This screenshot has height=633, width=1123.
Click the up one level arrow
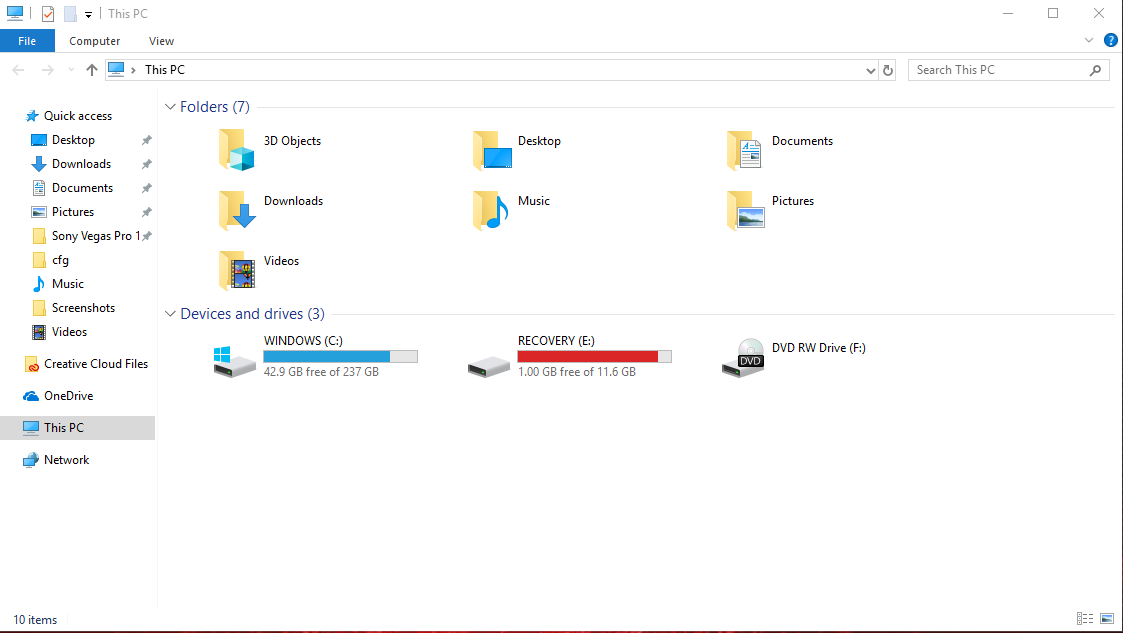[x=91, y=69]
